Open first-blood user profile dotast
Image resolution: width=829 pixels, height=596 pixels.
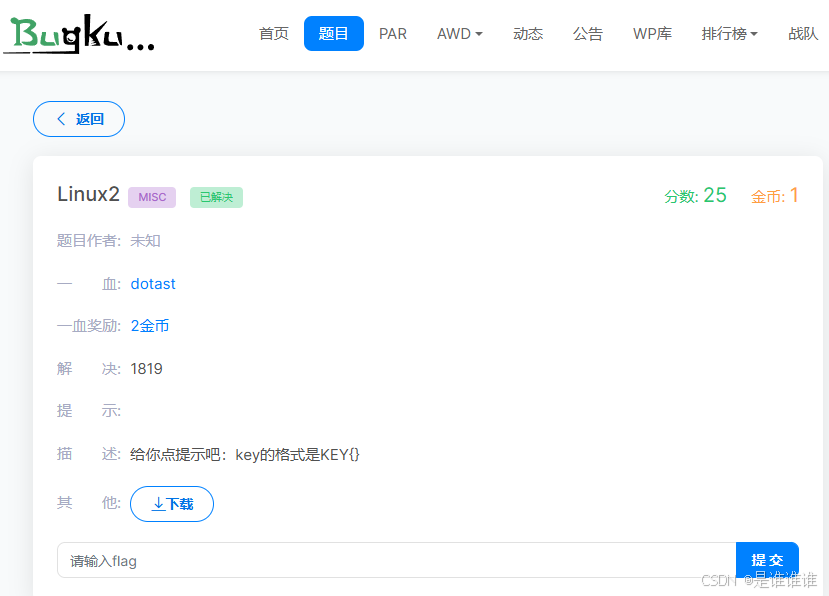tap(153, 283)
